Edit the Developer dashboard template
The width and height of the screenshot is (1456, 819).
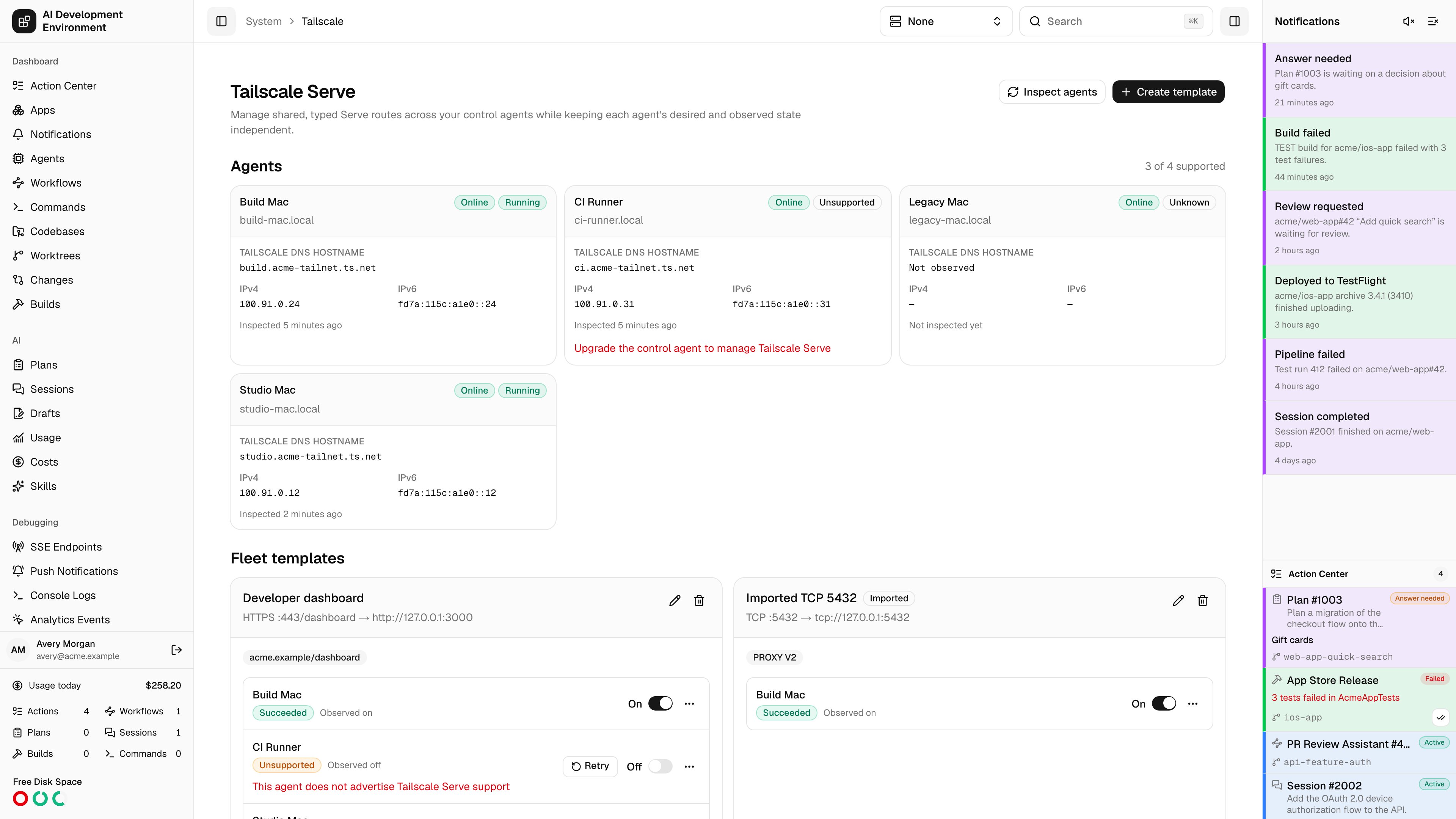point(675,601)
